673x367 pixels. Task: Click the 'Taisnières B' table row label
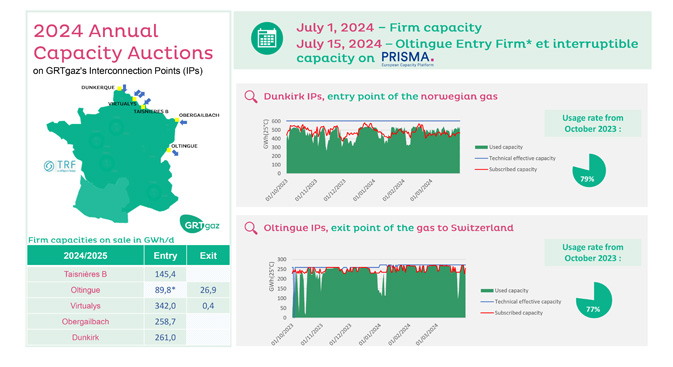[85, 274]
